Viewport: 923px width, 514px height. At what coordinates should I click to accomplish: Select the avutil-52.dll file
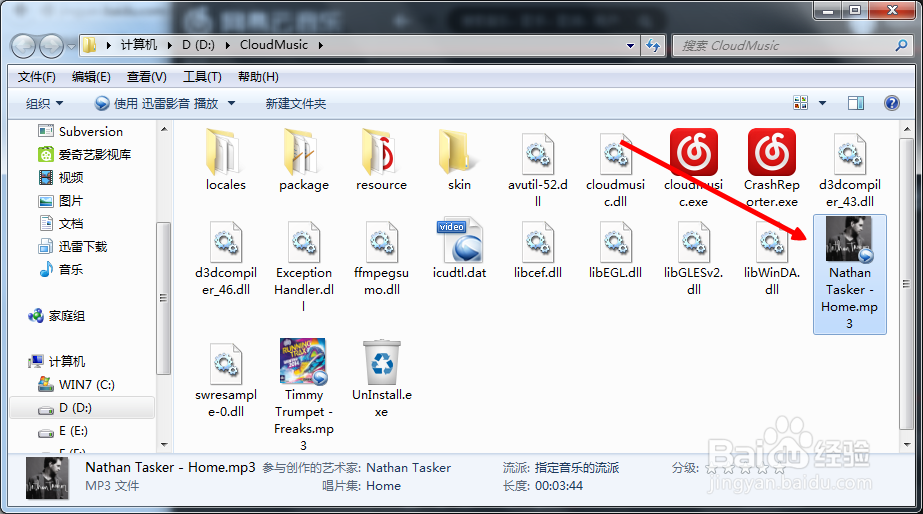coord(537,168)
